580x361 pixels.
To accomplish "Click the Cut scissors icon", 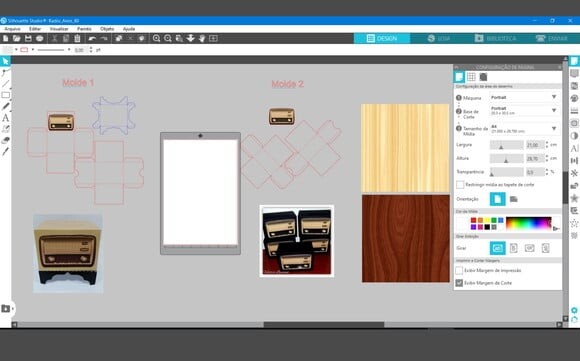I will point(54,38).
